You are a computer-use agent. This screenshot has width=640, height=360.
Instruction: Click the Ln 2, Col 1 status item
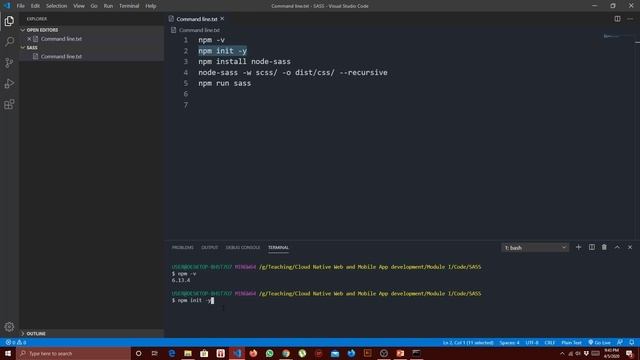[x=468, y=342]
